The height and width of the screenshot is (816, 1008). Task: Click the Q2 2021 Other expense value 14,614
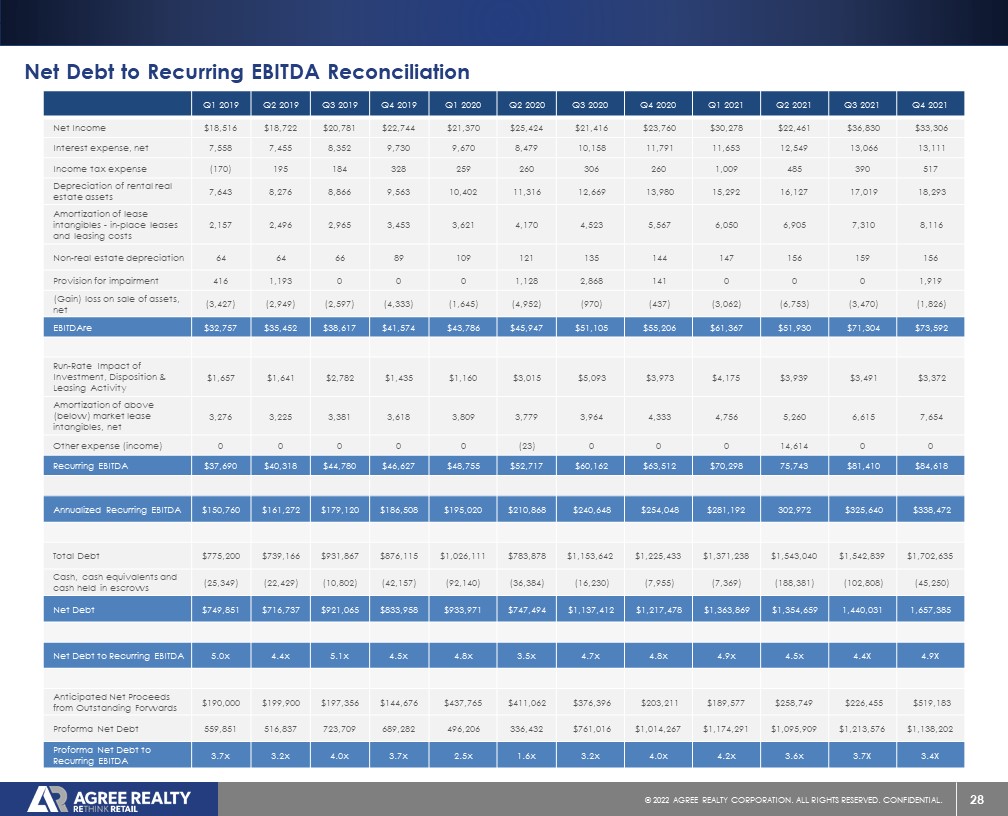point(795,446)
